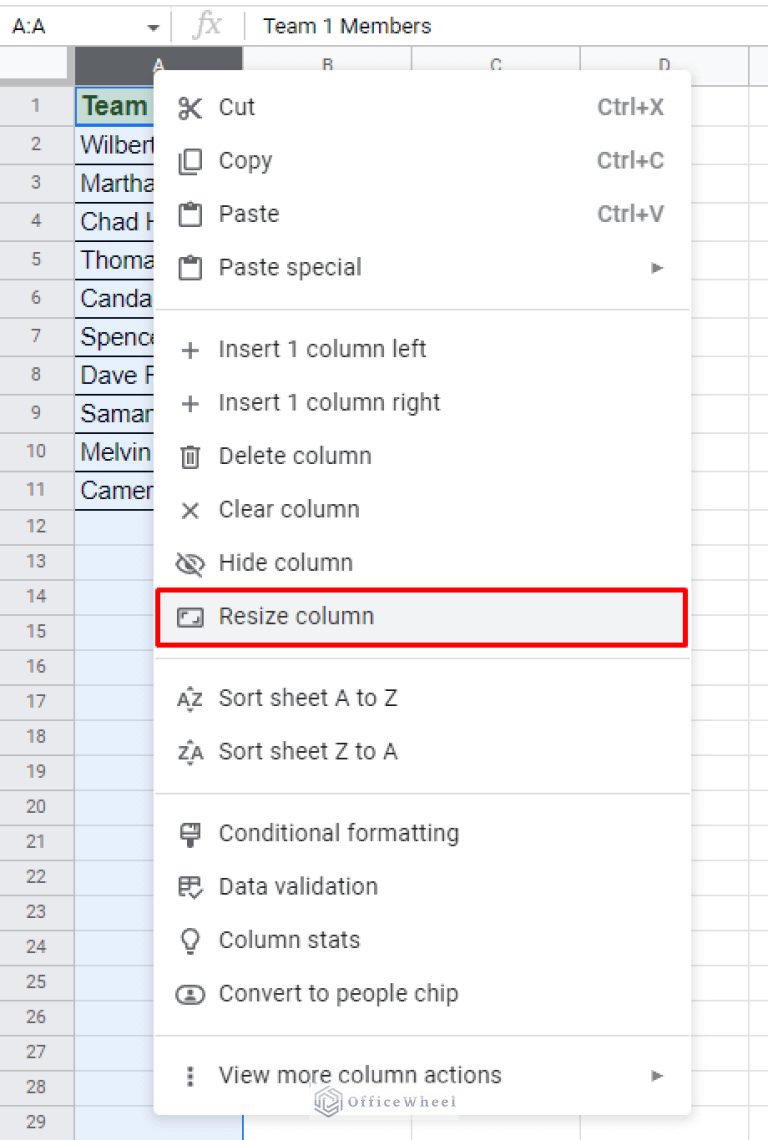Image resolution: width=768 pixels, height=1140 pixels.
Task: Open the Name box dropdown arrow
Action: [x=152, y=26]
